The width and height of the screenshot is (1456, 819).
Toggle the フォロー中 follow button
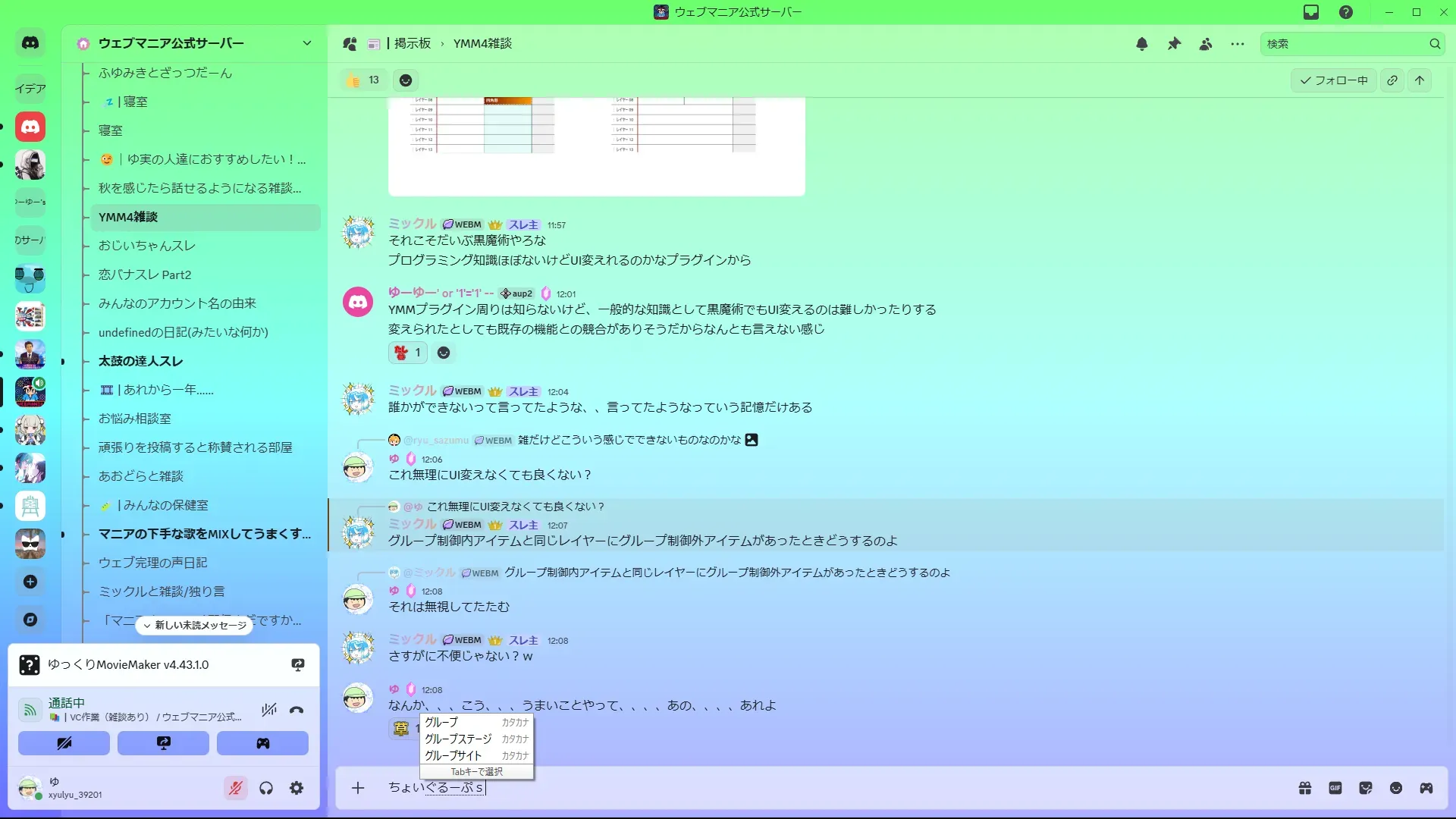pos(1334,80)
